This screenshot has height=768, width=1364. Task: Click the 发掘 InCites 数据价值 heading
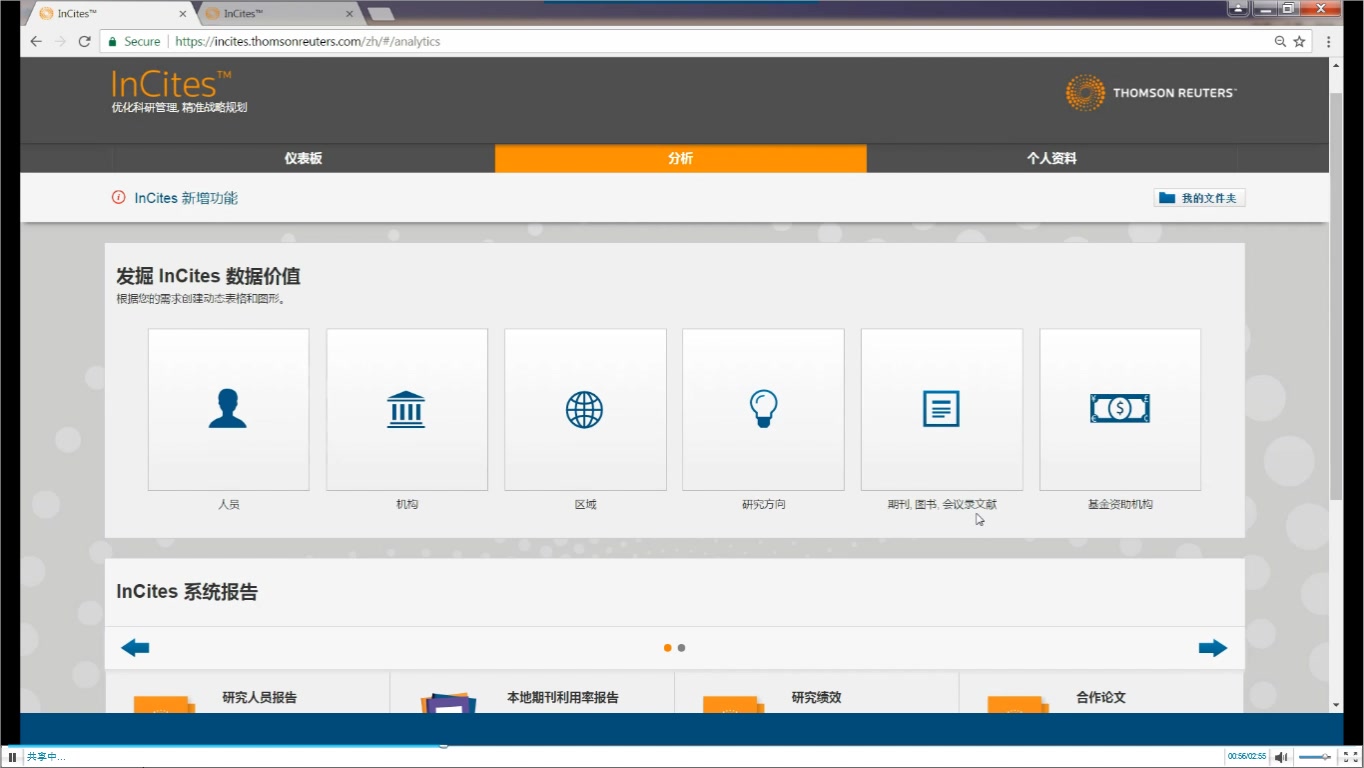208,277
